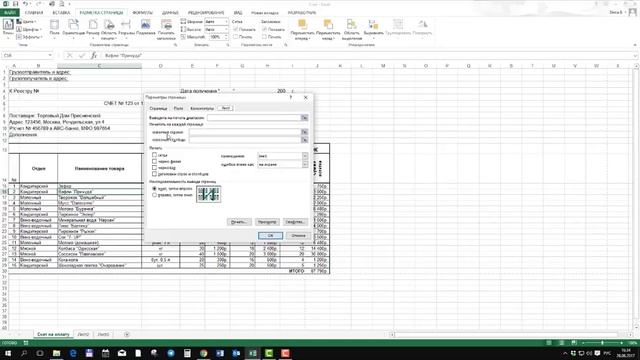
Task: Open the Size (Размер) ribbon button
Action: [93, 28]
